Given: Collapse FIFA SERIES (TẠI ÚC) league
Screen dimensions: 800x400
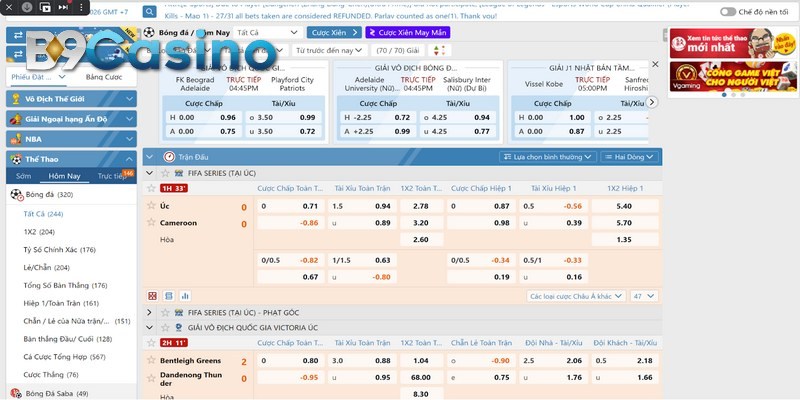Looking at the screenshot, I should click(x=149, y=173).
